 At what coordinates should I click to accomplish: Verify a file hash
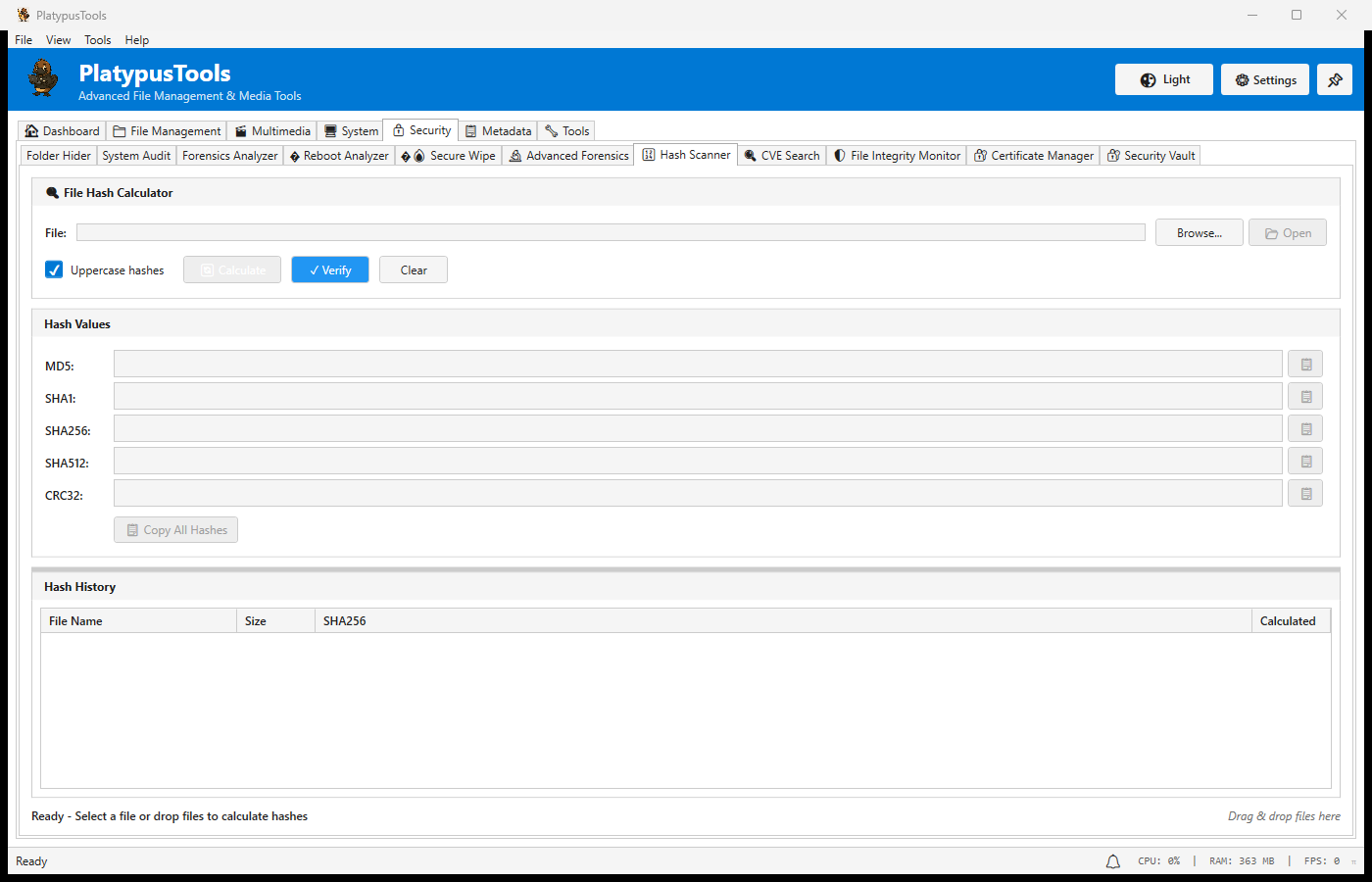point(329,269)
